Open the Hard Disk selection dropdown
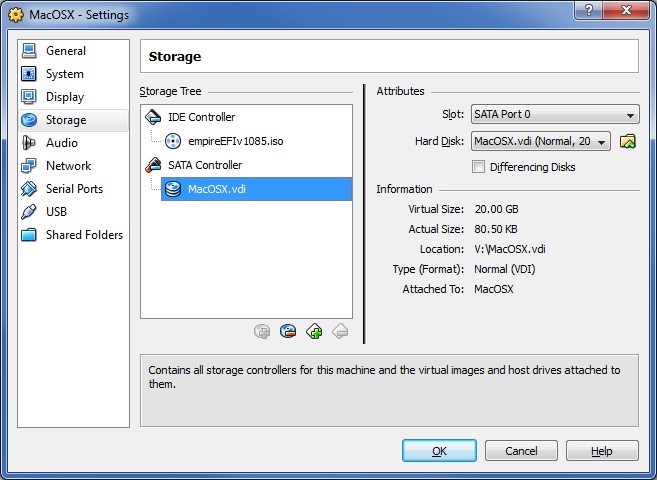Screen dimensions: 657x480 541,141
